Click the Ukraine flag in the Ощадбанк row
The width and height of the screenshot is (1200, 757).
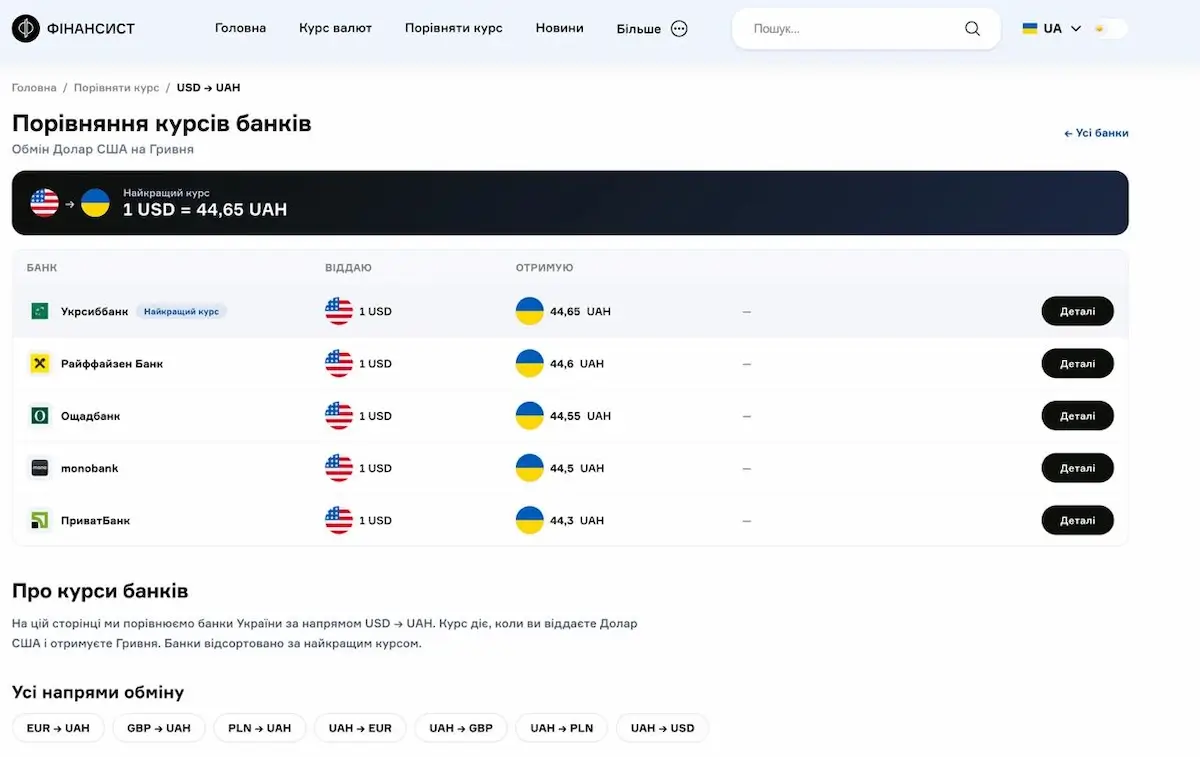(530, 416)
